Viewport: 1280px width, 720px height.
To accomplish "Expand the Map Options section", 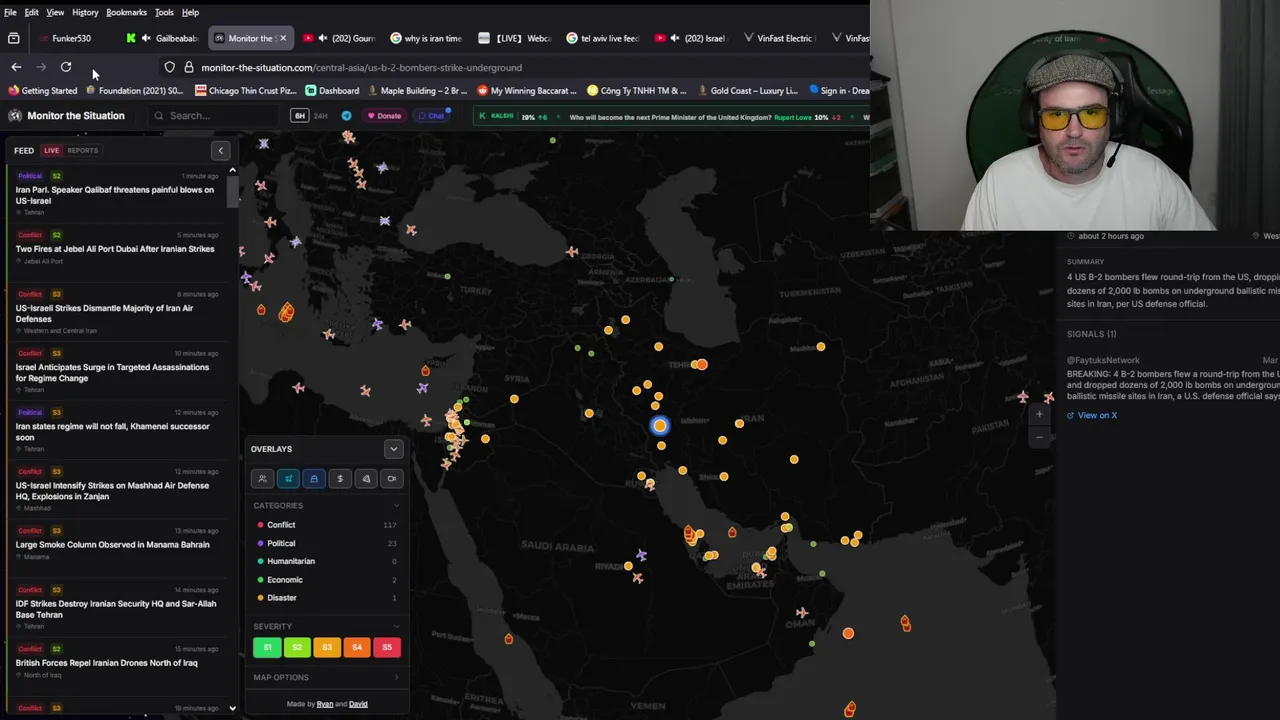I will [326, 677].
